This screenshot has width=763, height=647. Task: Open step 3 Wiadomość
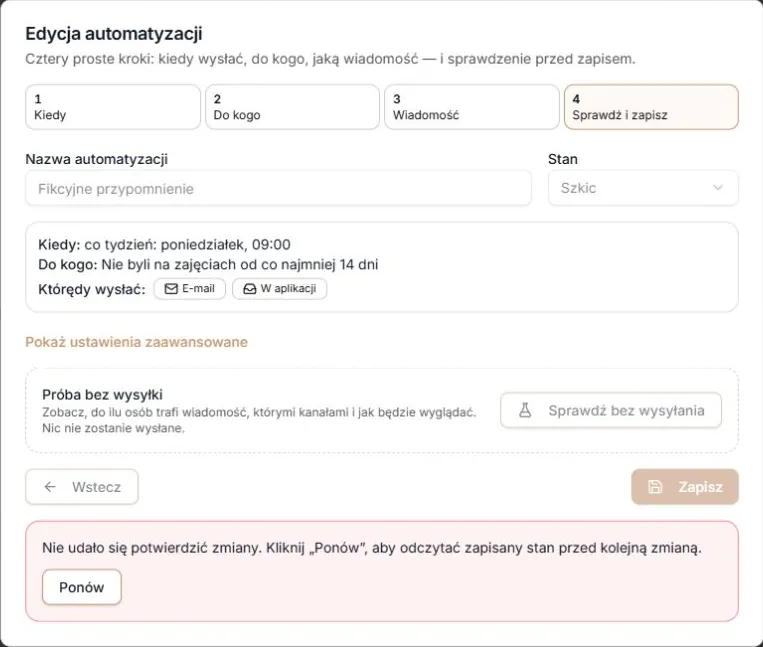pyautogui.click(x=472, y=107)
